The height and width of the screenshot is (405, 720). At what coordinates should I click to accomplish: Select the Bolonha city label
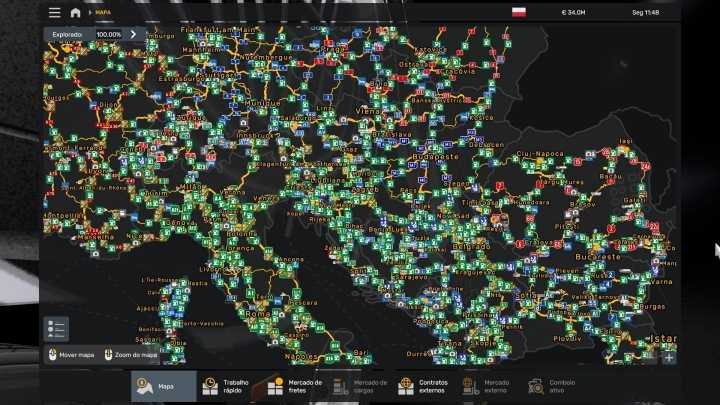242,234
